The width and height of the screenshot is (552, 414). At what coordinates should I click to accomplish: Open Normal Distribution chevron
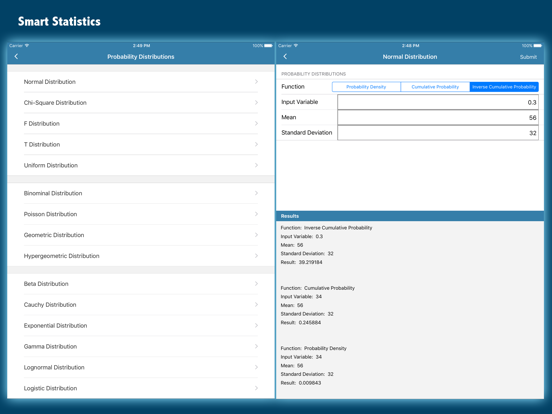tap(256, 82)
